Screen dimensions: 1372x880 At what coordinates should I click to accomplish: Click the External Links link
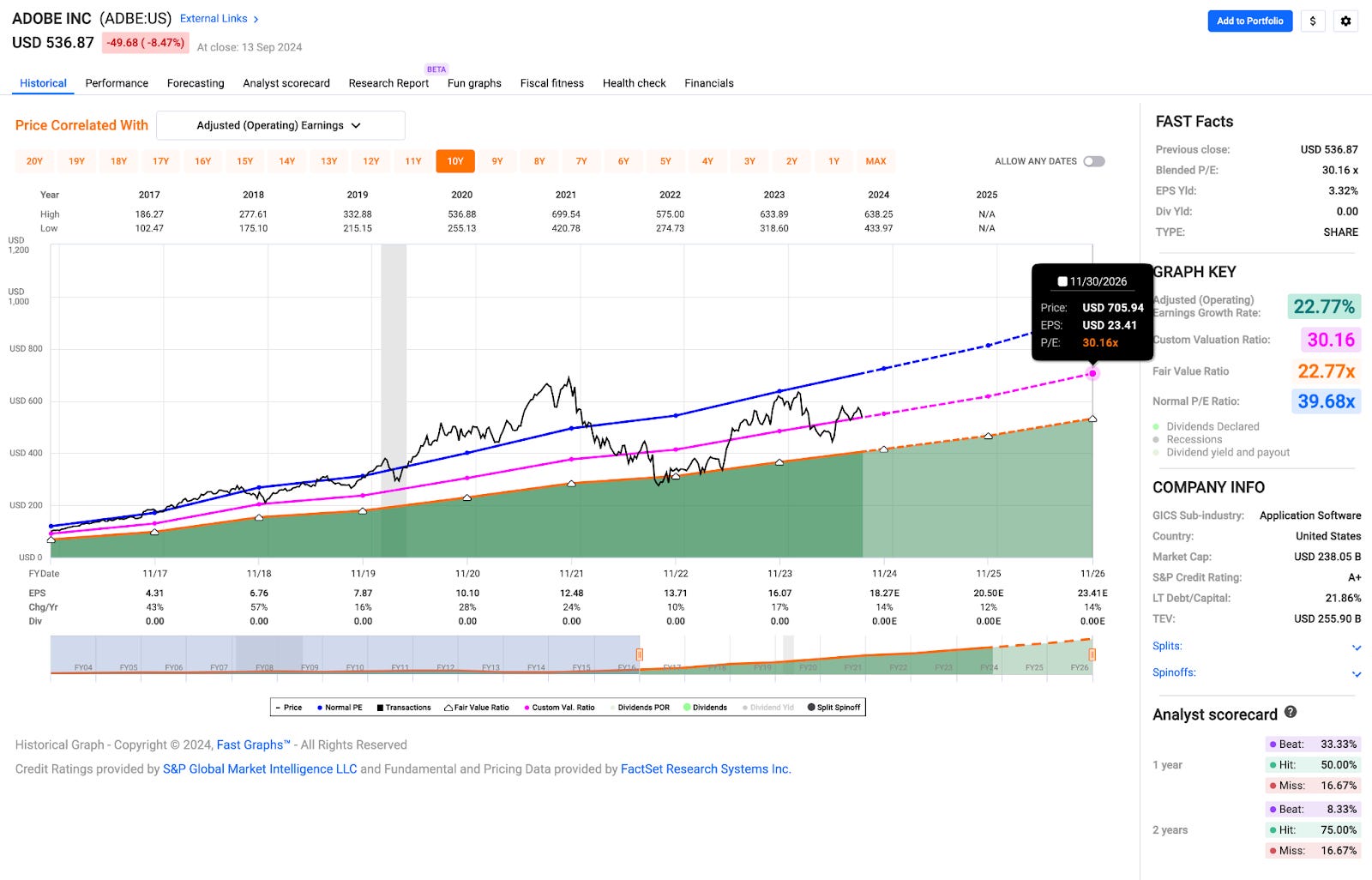(214, 19)
